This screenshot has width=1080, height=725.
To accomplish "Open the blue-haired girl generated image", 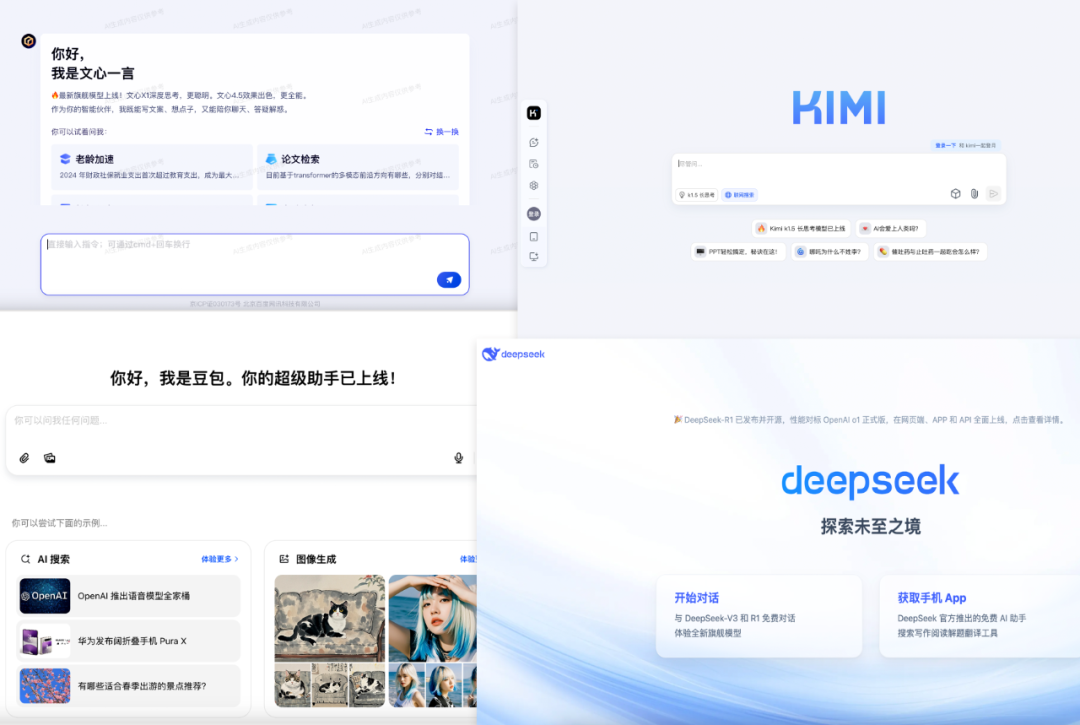I will coord(433,618).
